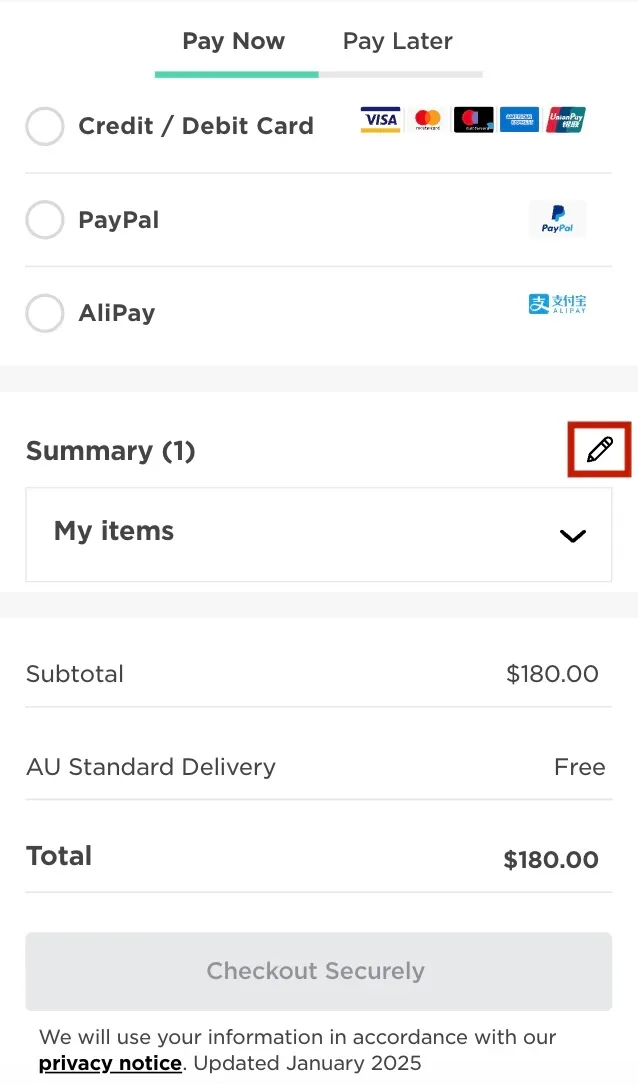Edit the order summary with pencil icon

coord(599,450)
